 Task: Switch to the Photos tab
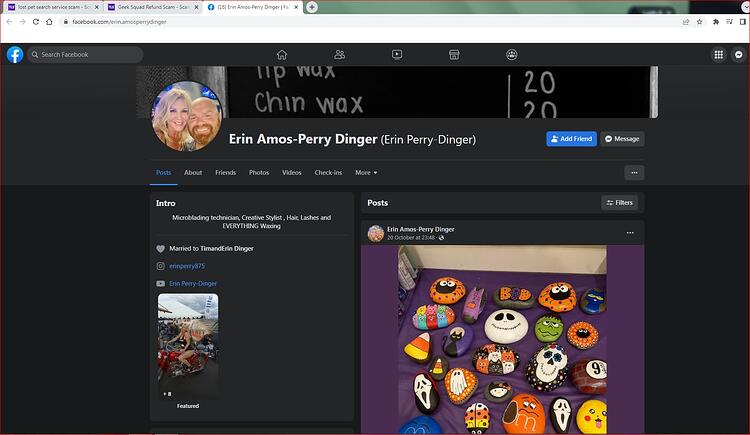click(259, 173)
